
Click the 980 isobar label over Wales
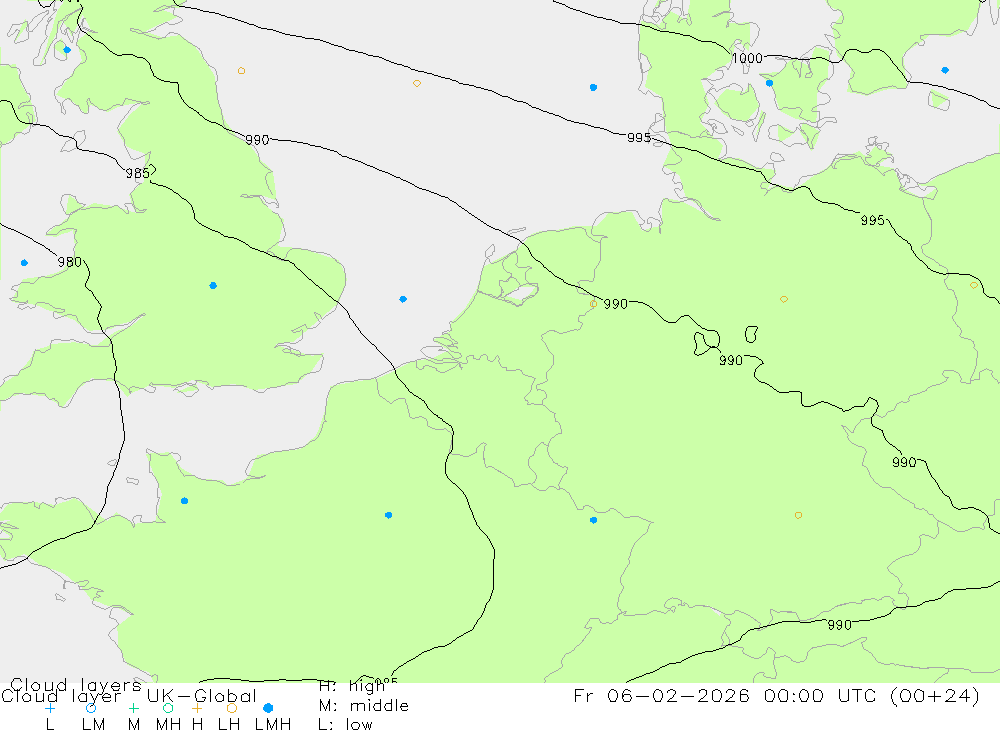(x=70, y=262)
